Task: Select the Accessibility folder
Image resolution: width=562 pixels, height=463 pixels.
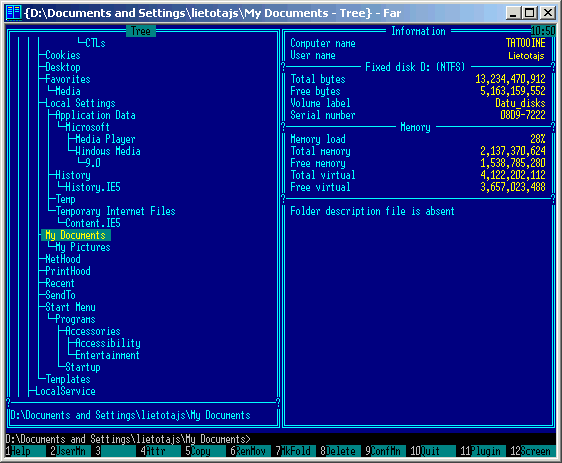Action: point(108,343)
